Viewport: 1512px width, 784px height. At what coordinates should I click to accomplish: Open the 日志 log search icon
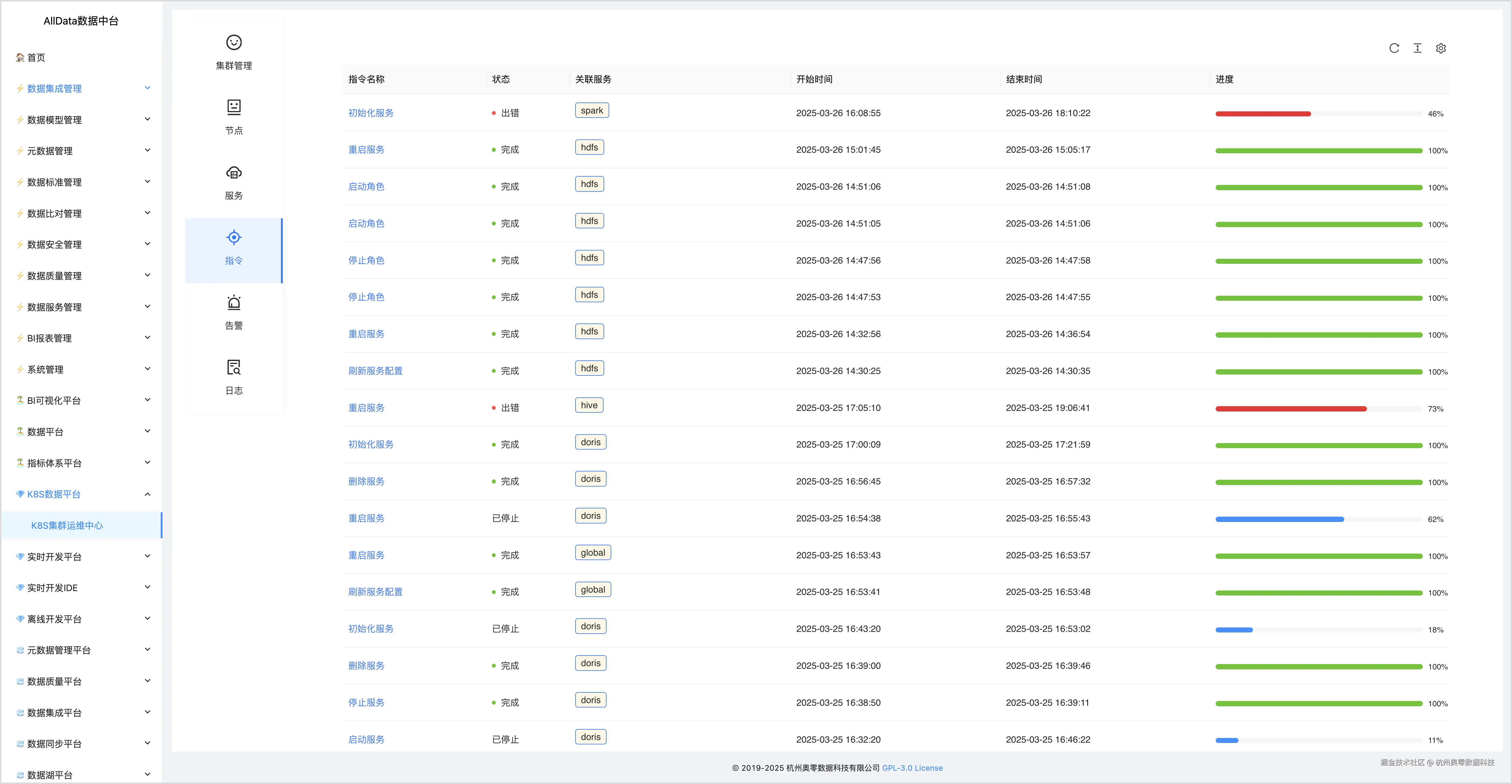click(x=234, y=368)
